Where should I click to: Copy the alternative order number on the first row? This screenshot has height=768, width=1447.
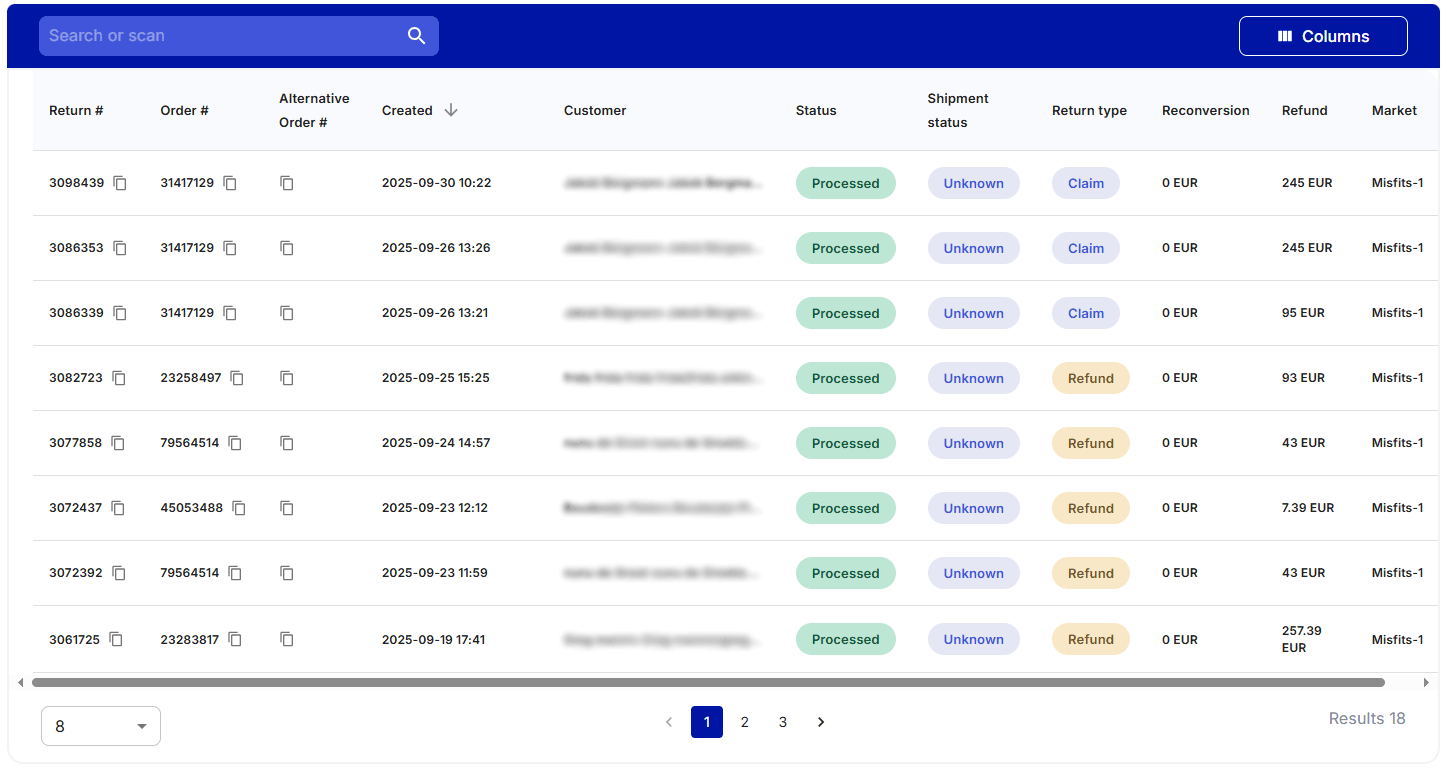point(287,183)
